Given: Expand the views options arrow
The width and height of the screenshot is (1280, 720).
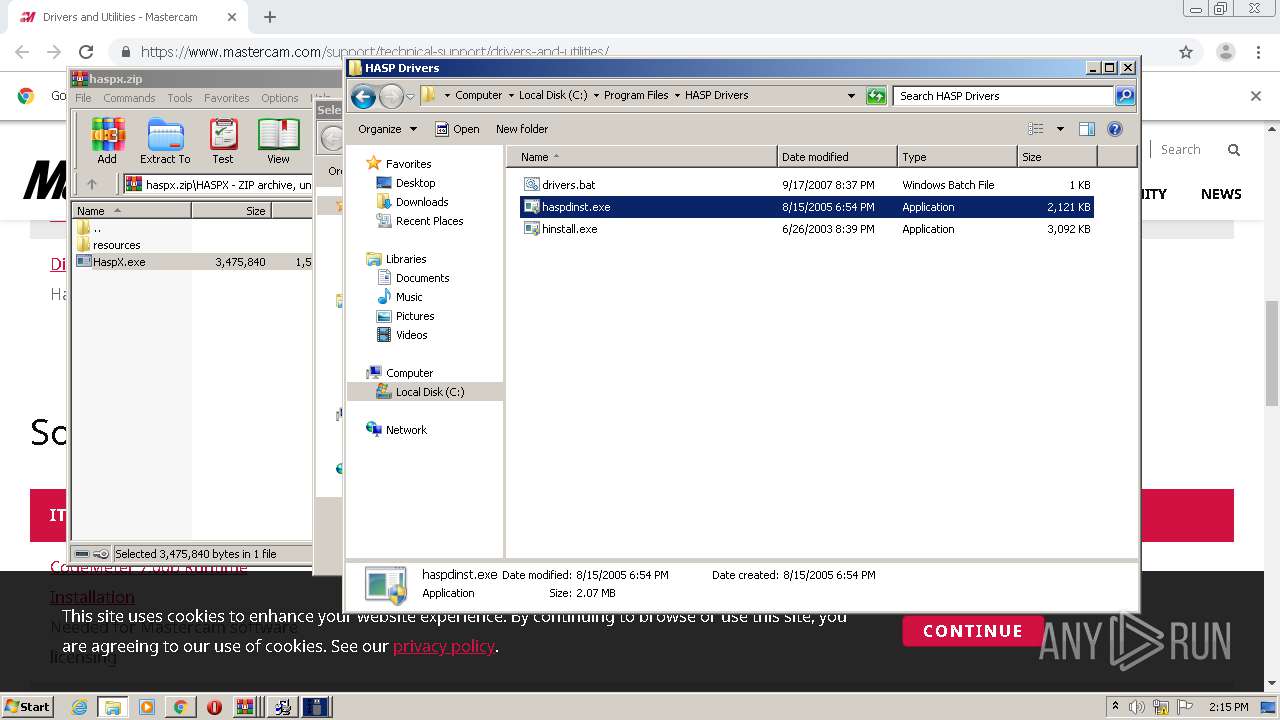Looking at the screenshot, I should [1060, 129].
